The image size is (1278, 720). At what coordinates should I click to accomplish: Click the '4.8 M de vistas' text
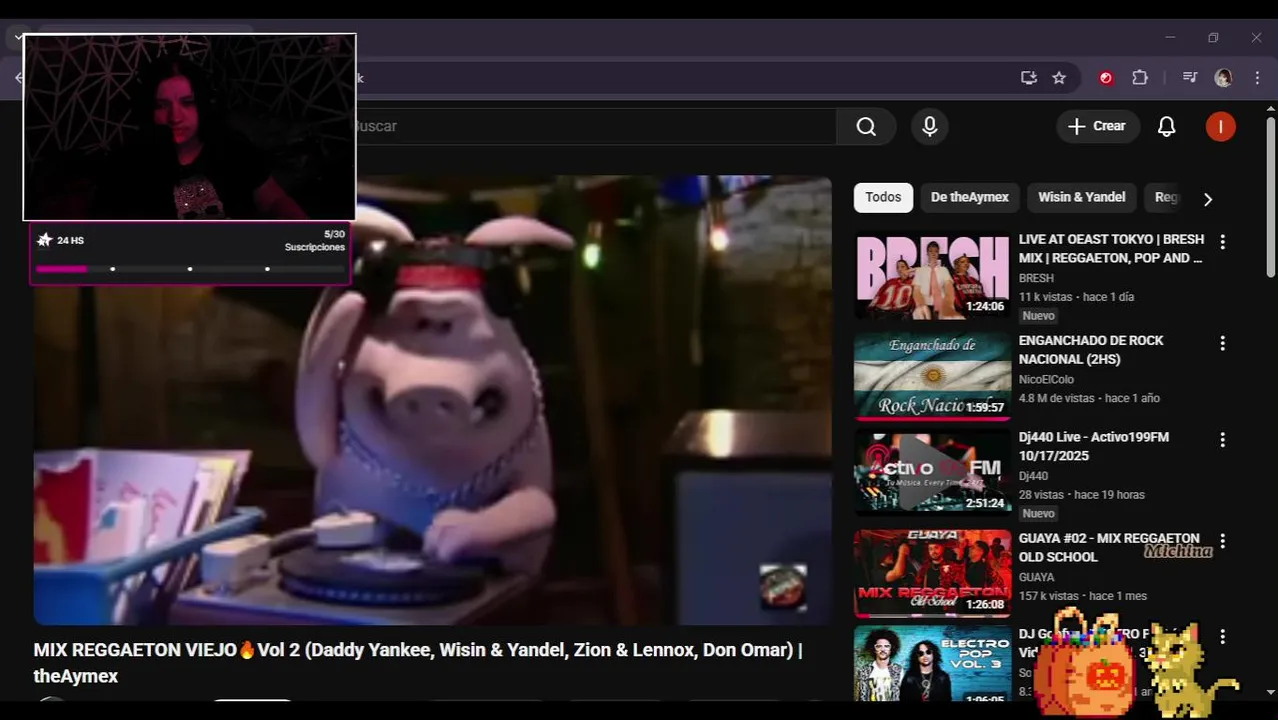(1057, 398)
